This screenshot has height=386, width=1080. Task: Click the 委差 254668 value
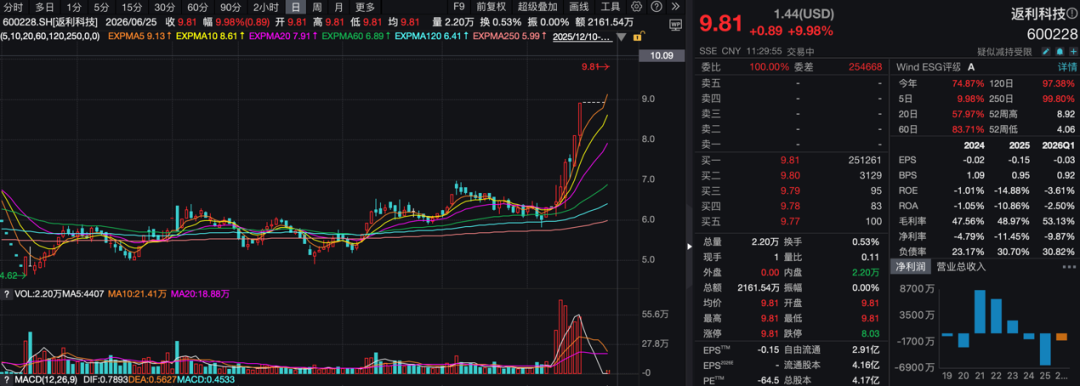pos(864,67)
